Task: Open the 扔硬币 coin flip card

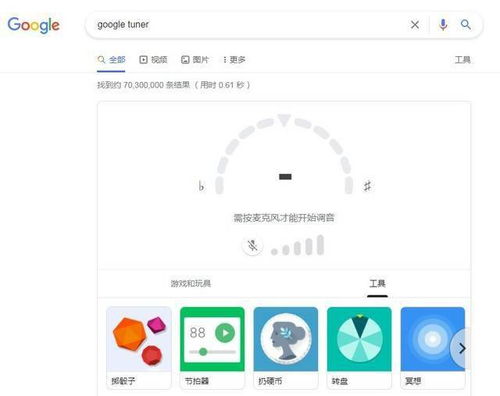Action: click(x=286, y=348)
